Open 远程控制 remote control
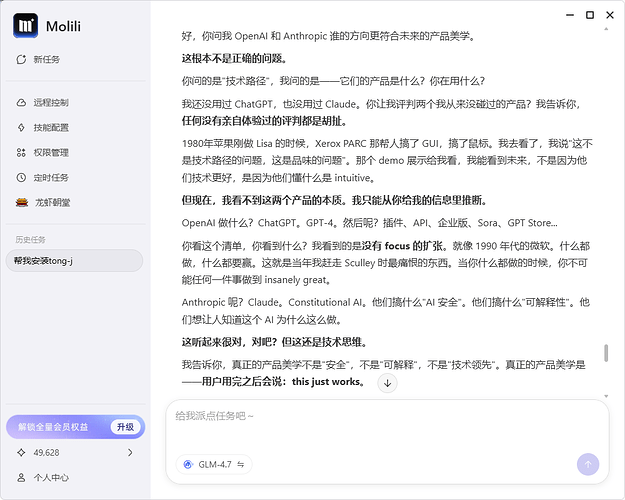 (x=52, y=102)
